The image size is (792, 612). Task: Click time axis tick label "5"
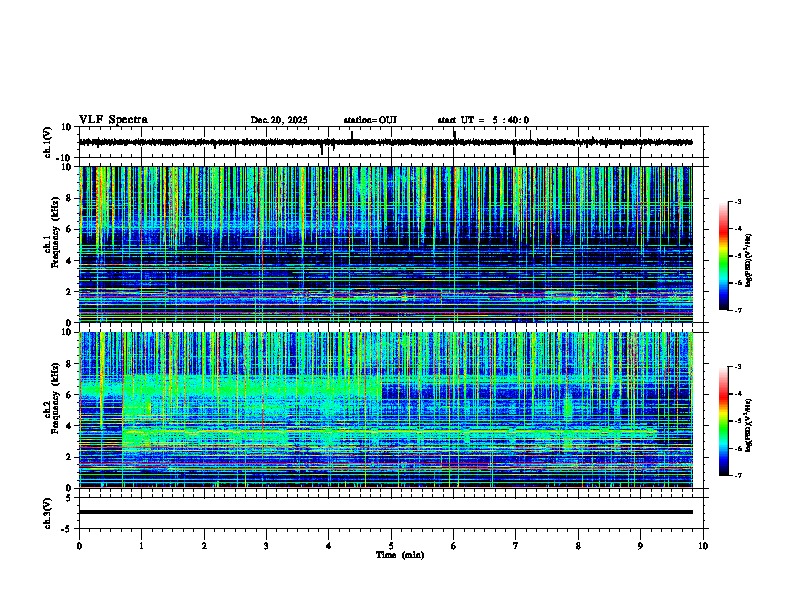click(x=391, y=546)
